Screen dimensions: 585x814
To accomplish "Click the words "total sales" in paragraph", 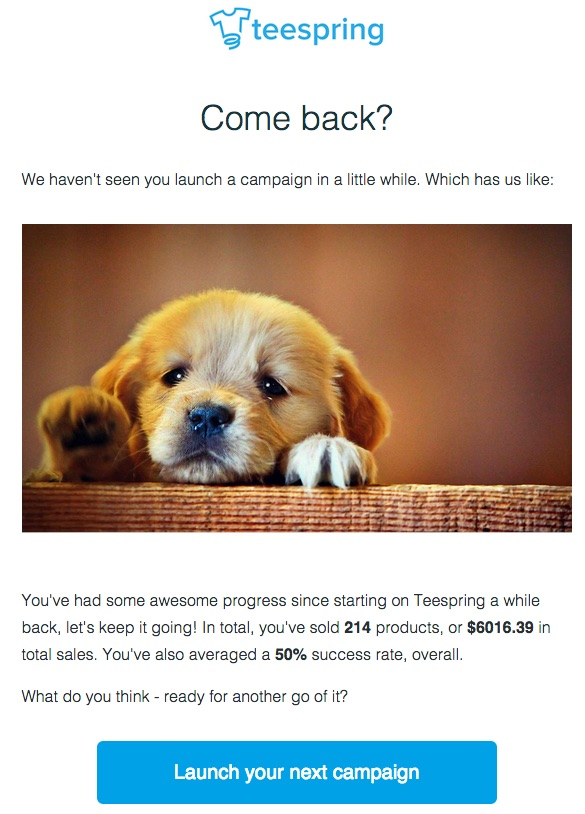I will (58, 654).
